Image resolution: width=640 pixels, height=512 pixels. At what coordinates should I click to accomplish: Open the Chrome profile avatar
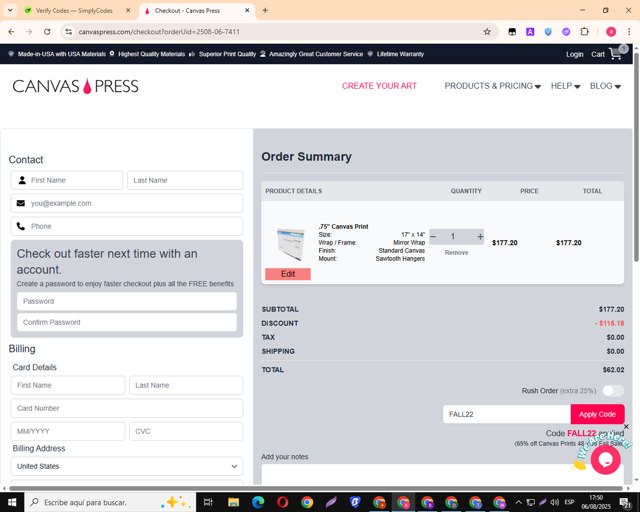click(x=611, y=31)
